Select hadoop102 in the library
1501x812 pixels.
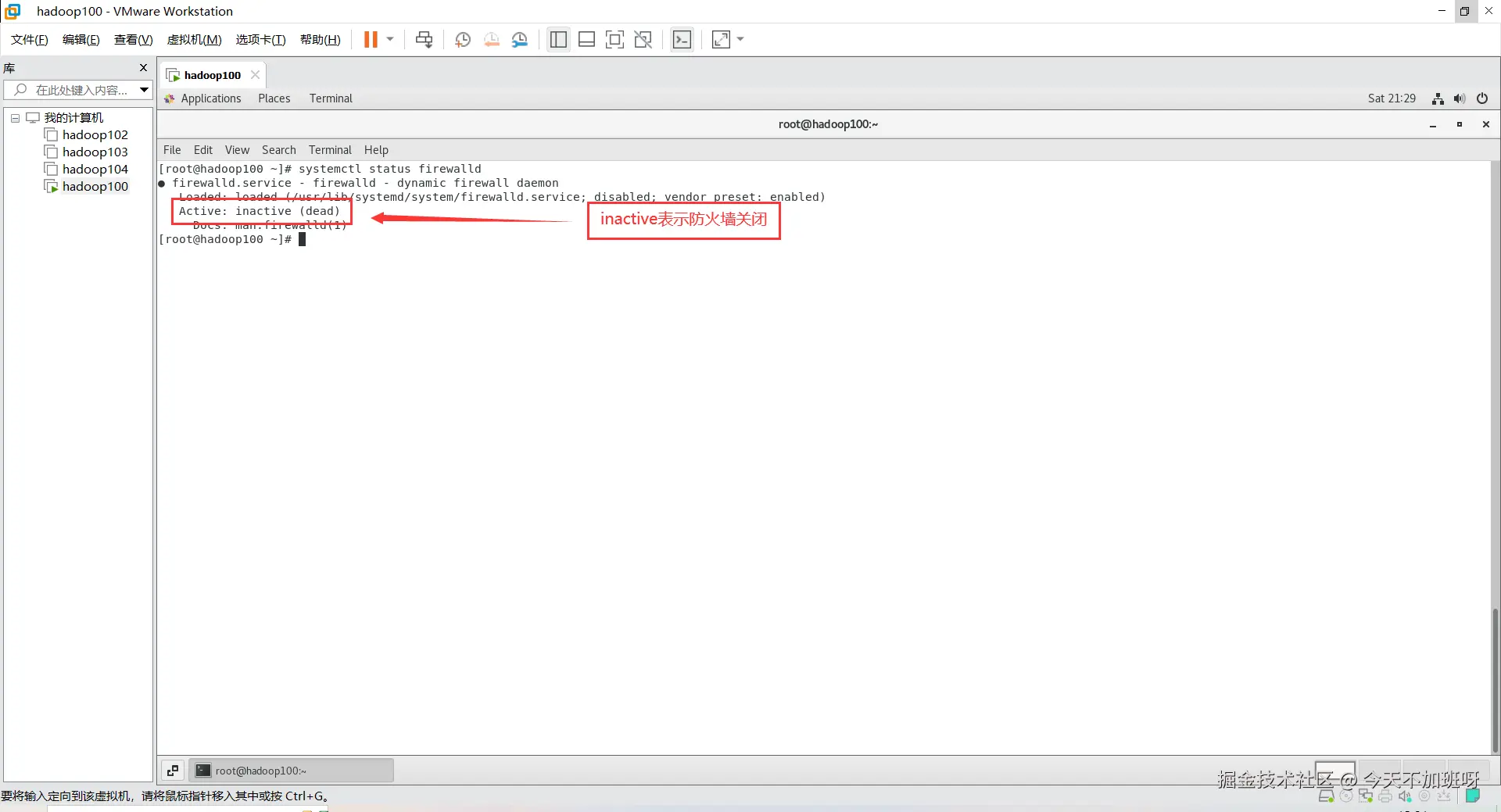coord(95,135)
